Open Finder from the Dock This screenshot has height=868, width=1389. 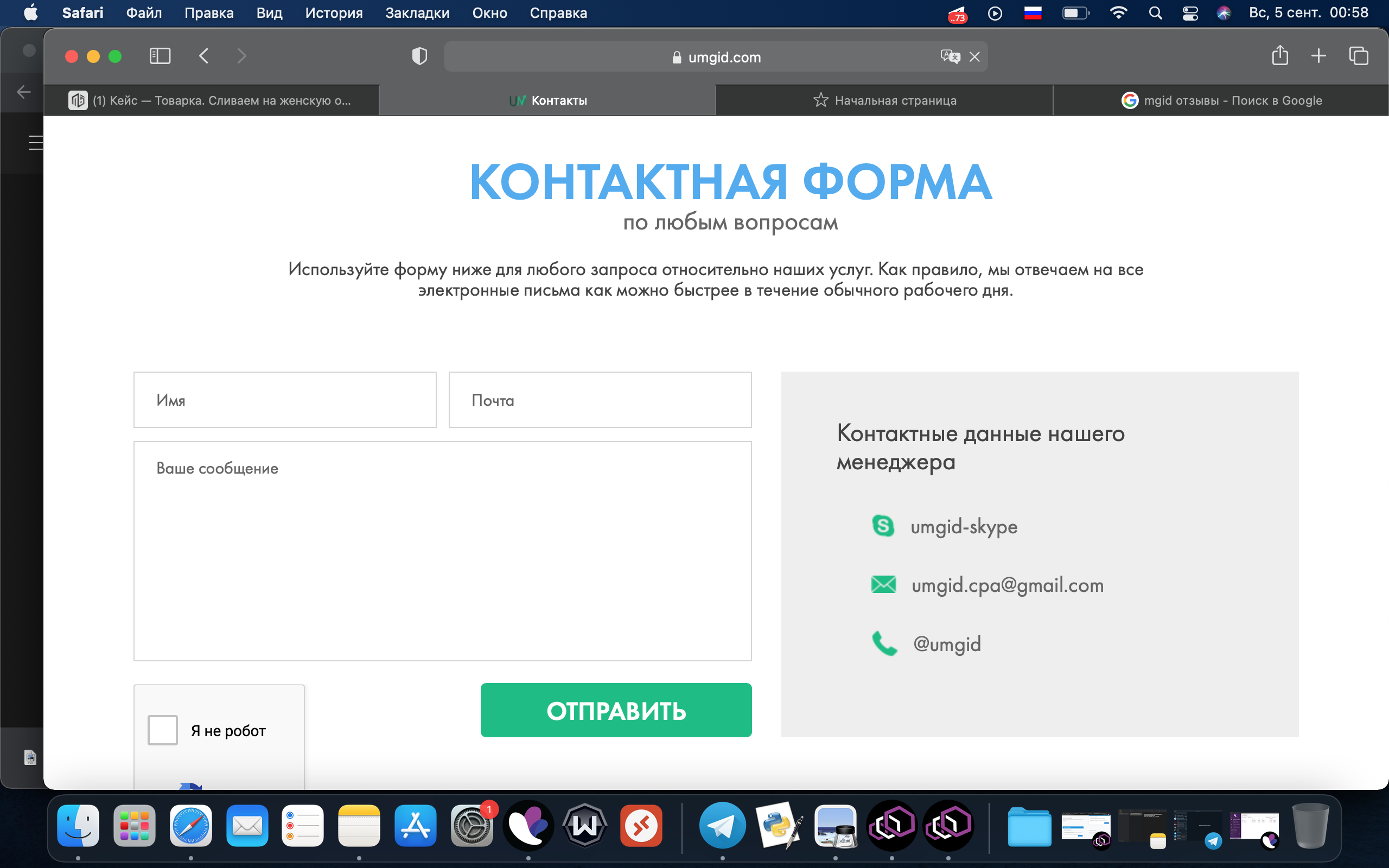point(78,826)
